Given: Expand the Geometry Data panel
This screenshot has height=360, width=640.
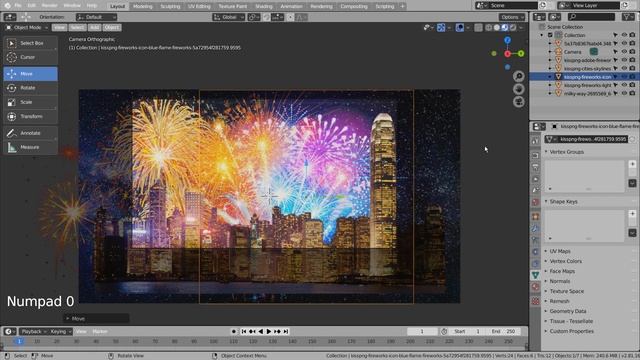Looking at the screenshot, I should 567,311.
